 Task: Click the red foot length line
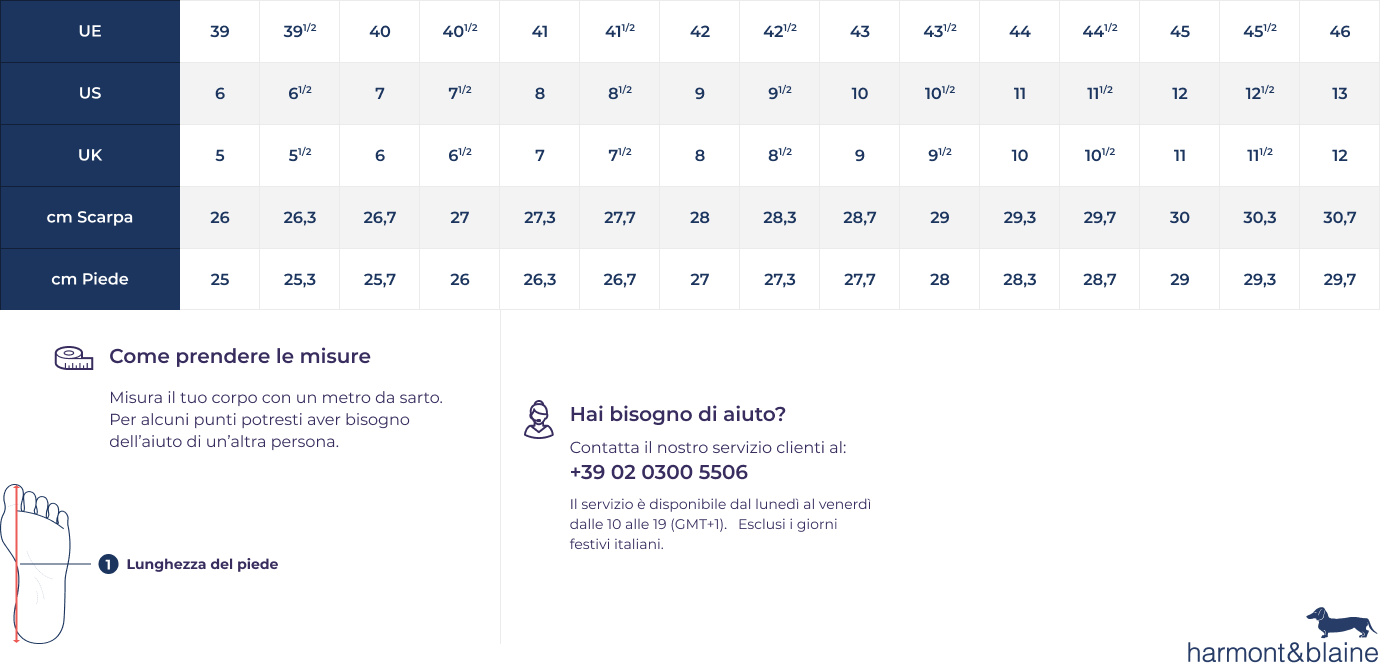click(17, 563)
